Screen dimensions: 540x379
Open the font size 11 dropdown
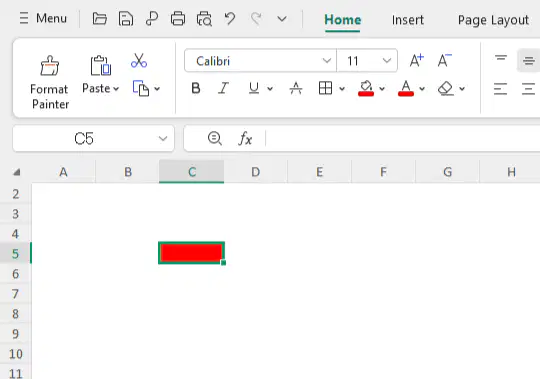click(387, 61)
